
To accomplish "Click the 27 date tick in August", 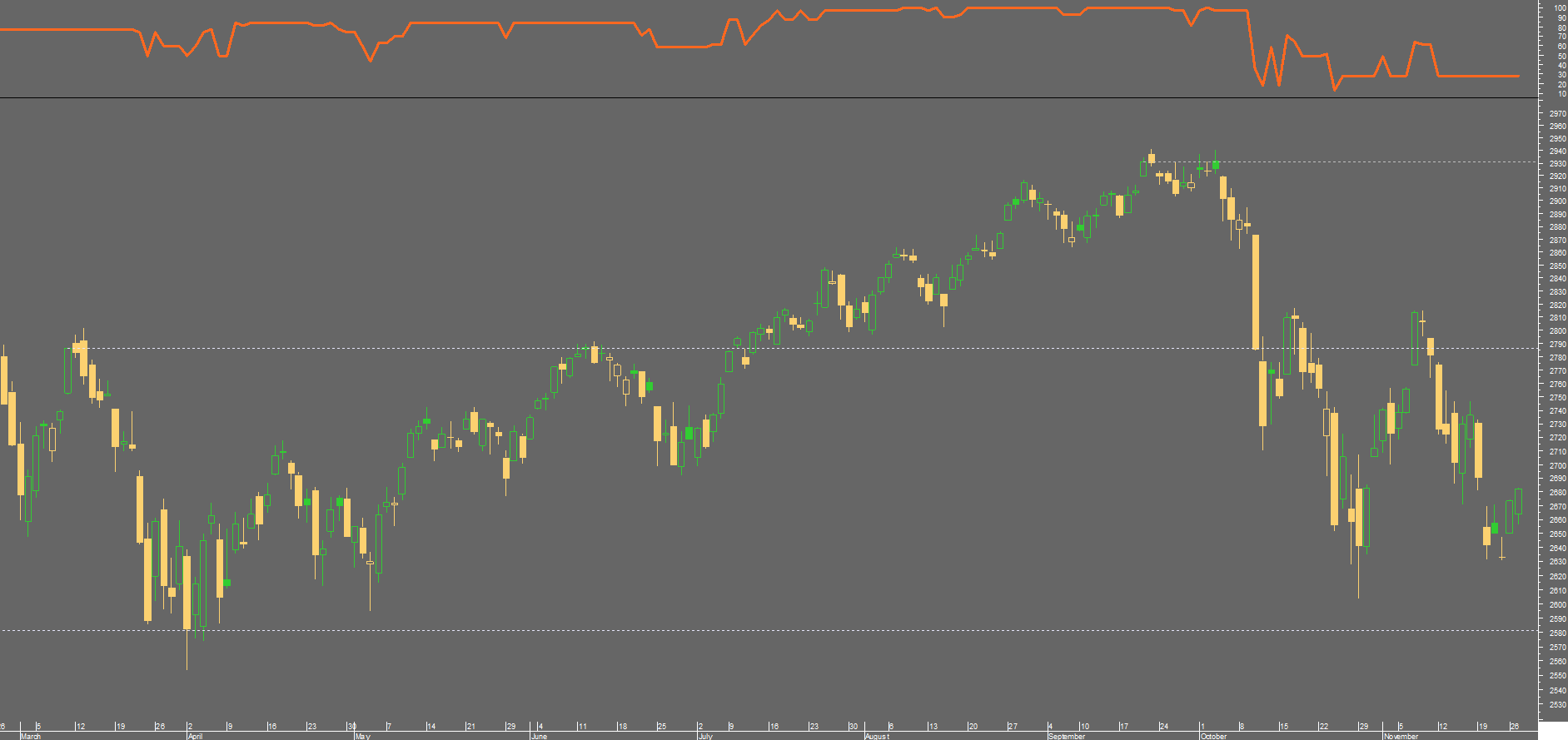I will click(x=1013, y=727).
